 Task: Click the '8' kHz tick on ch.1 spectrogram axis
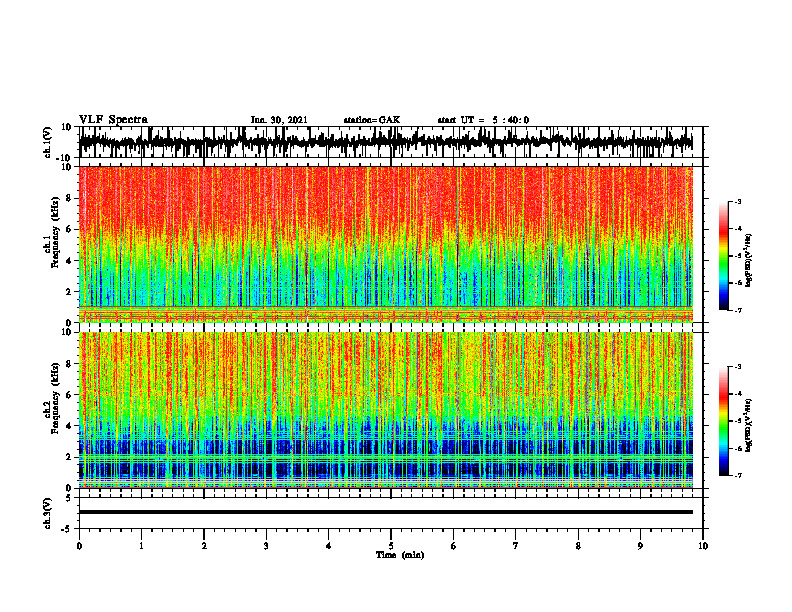tap(69, 198)
